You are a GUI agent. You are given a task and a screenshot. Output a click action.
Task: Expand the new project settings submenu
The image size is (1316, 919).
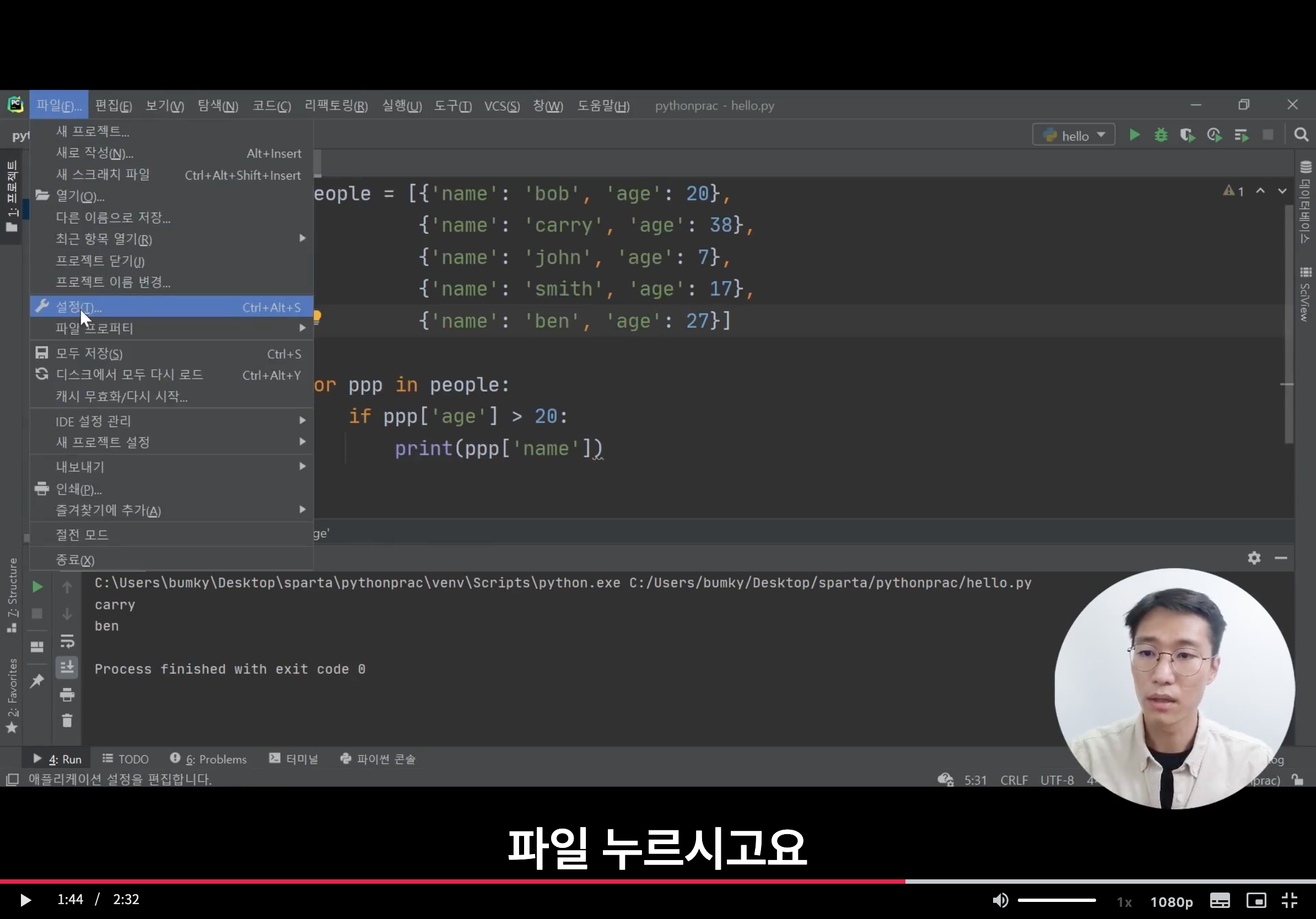(171, 442)
